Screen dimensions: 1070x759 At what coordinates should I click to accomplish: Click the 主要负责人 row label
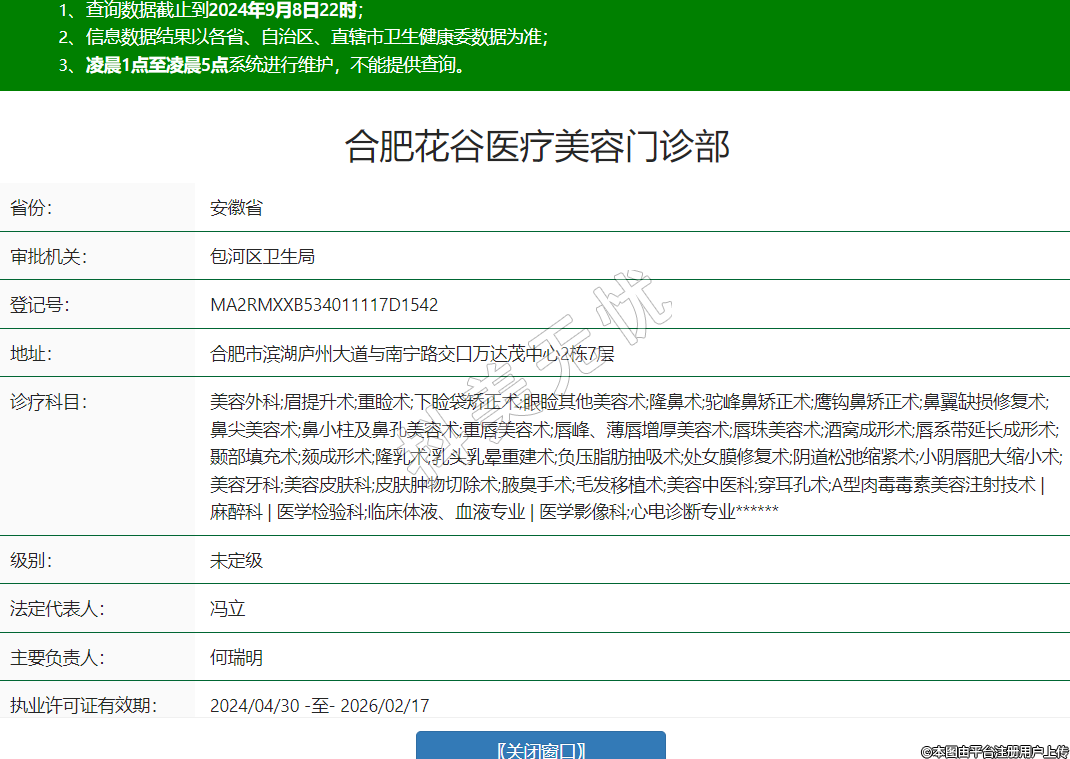tap(58, 657)
